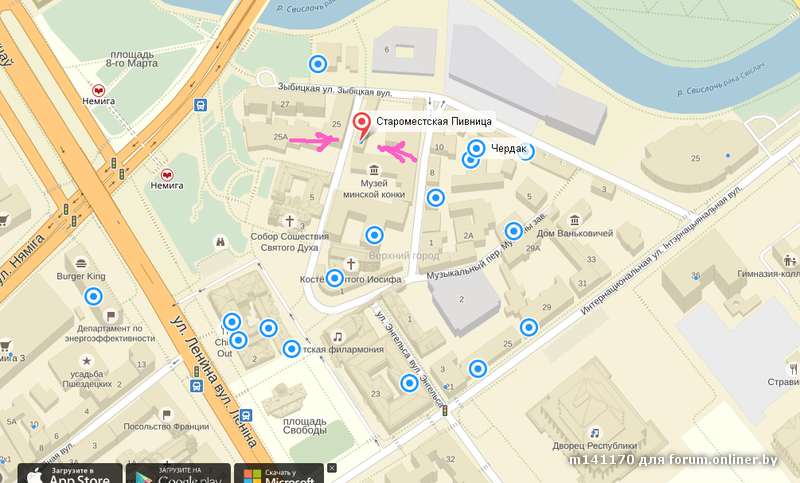The height and width of the screenshot is (483, 800).
Task: Select the Дворец Республики music icon
Action: click(x=594, y=433)
